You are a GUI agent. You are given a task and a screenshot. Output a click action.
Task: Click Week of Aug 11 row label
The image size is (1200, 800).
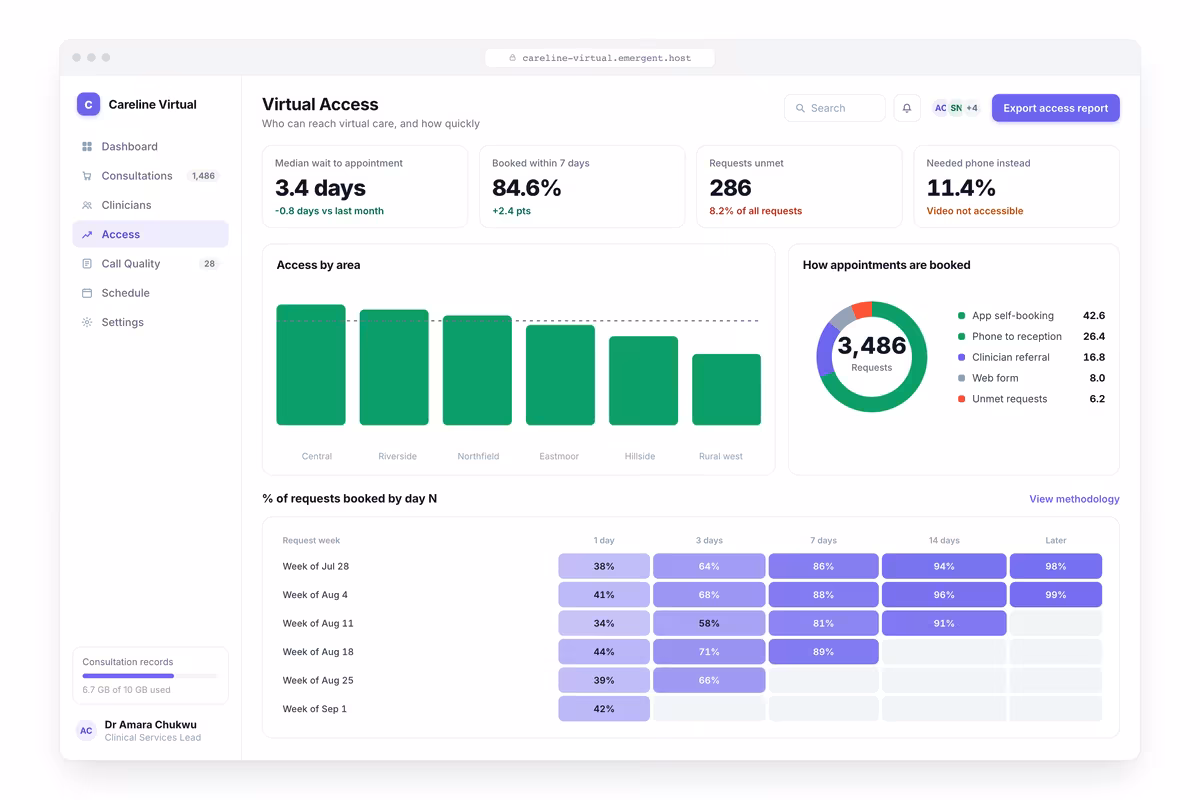[x=318, y=623]
